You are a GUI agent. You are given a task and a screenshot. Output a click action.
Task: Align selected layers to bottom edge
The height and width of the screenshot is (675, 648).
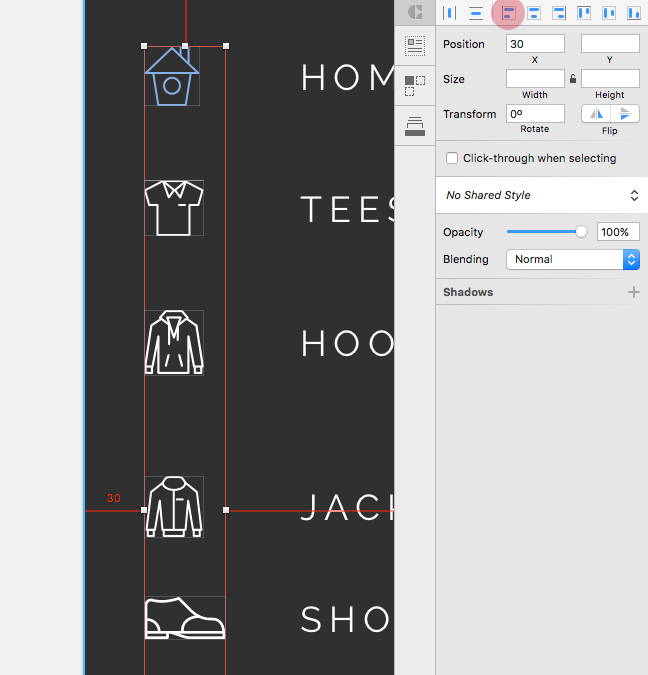(x=634, y=13)
